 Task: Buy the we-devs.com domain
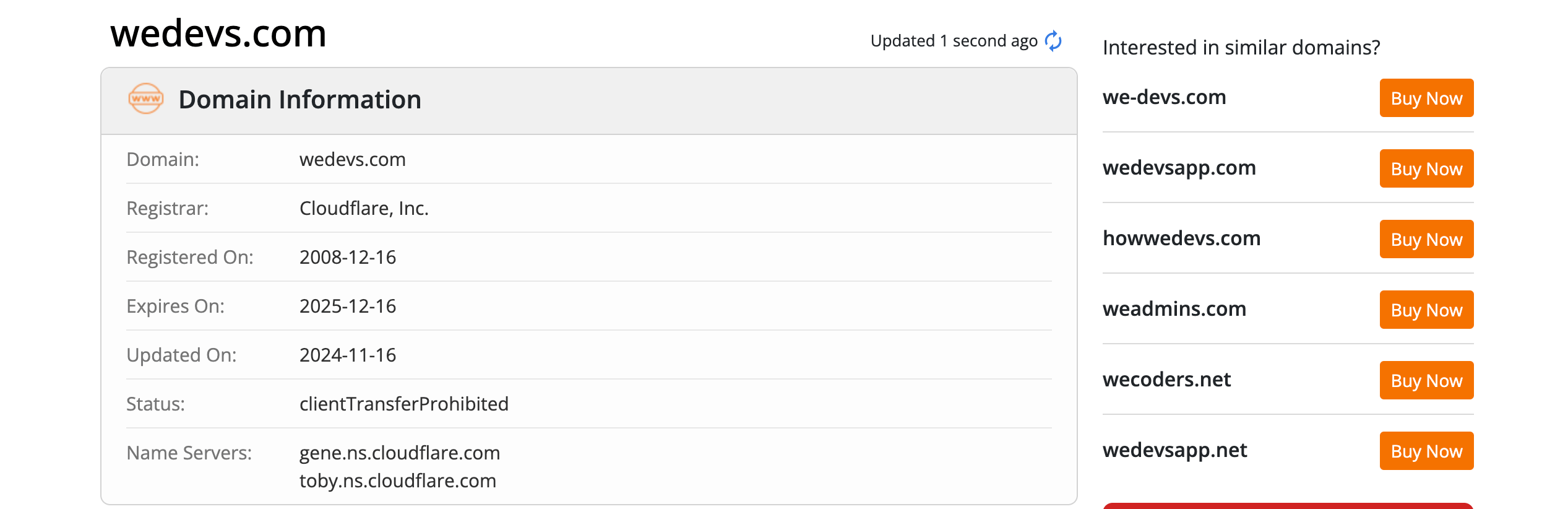pyautogui.click(x=1426, y=98)
